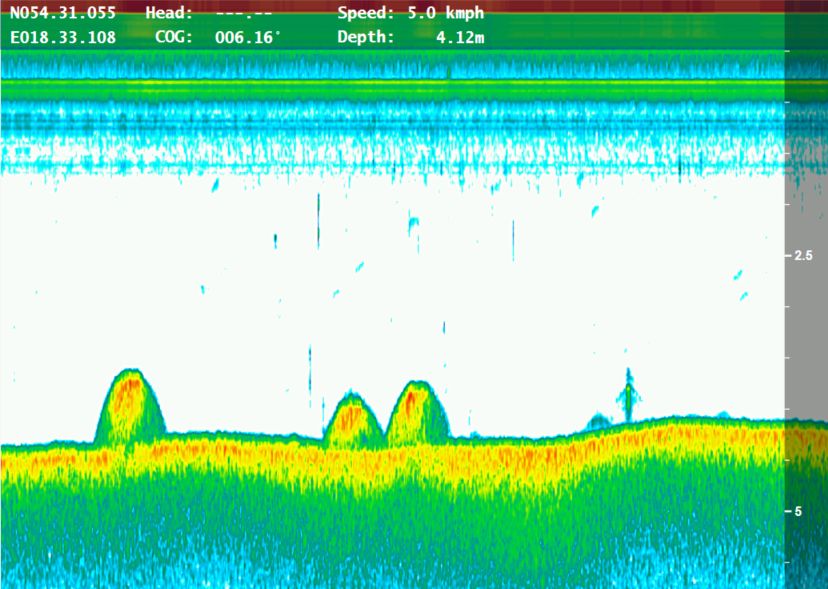Click the 5 depth scale label

click(798, 511)
